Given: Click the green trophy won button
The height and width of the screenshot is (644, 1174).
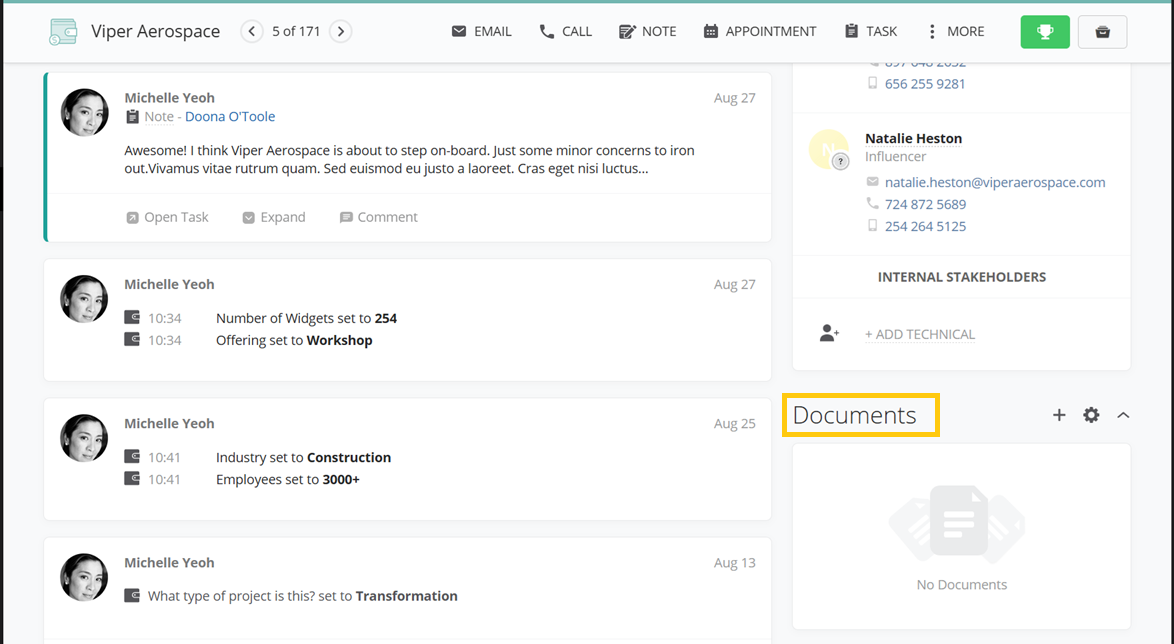Looking at the screenshot, I should click(x=1045, y=32).
